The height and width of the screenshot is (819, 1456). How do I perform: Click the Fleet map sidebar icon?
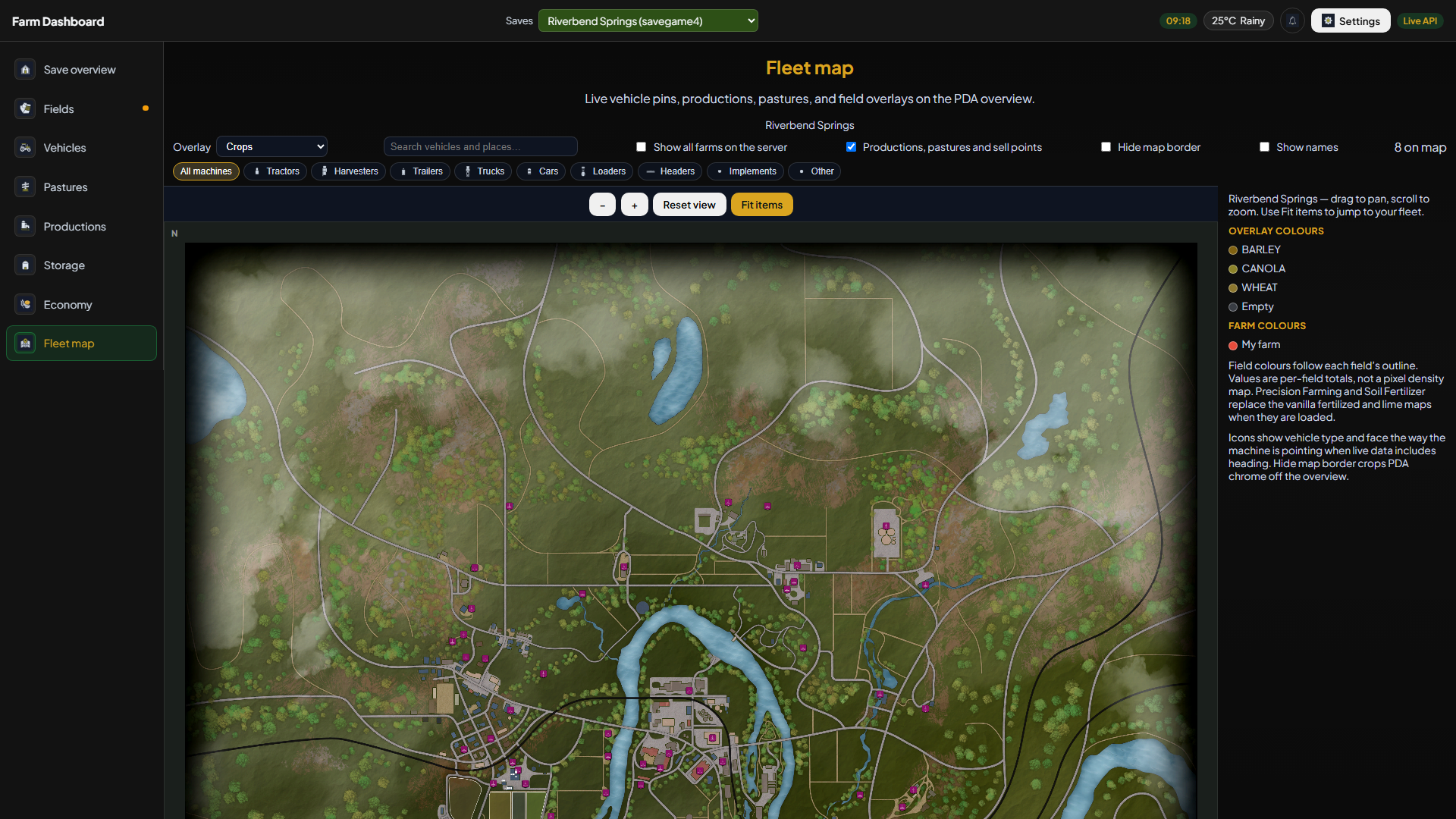pos(25,344)
